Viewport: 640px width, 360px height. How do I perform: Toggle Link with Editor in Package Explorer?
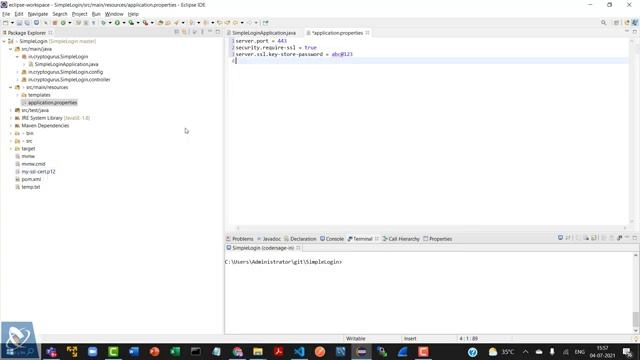tap(184, 32)
